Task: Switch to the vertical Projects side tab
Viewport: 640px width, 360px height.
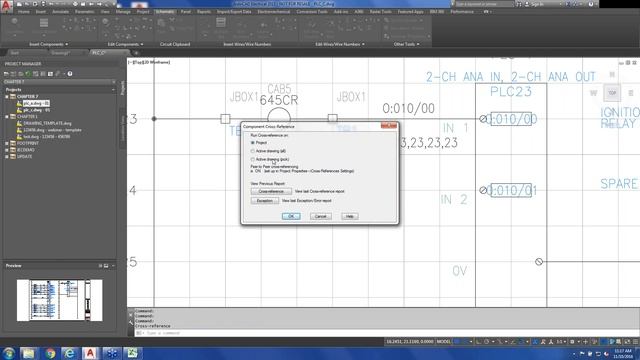Action: coord(122,88)
